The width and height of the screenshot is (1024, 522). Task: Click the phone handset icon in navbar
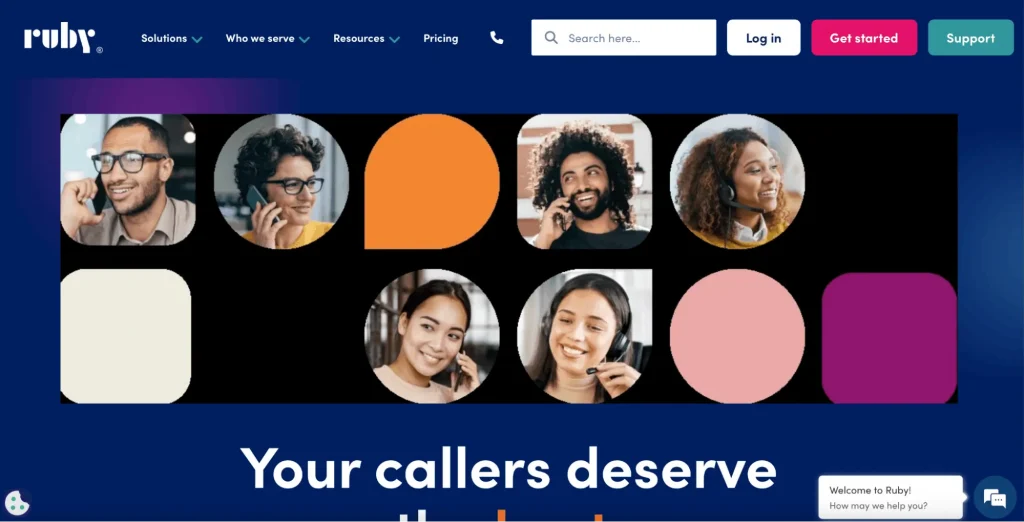pyautogui.click(x=497, y=38)
